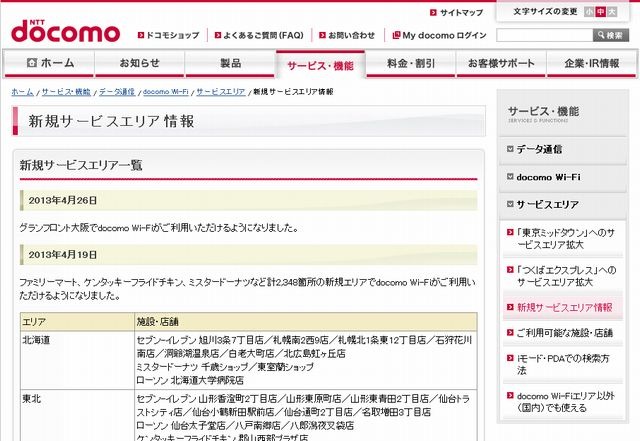
Task: Open お問い合わせ link in header
Action: 351,36
